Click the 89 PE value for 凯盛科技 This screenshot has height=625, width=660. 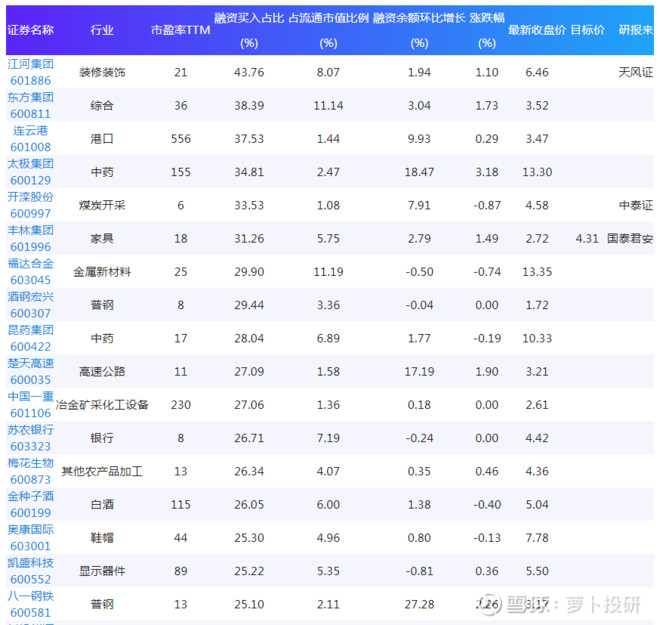[x=181, y=571]
